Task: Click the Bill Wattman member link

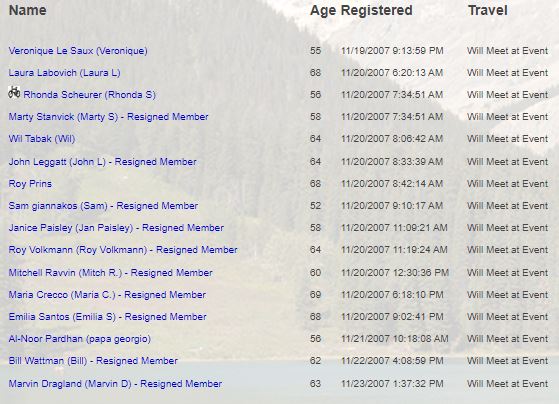Action: [x=93, y=361]
